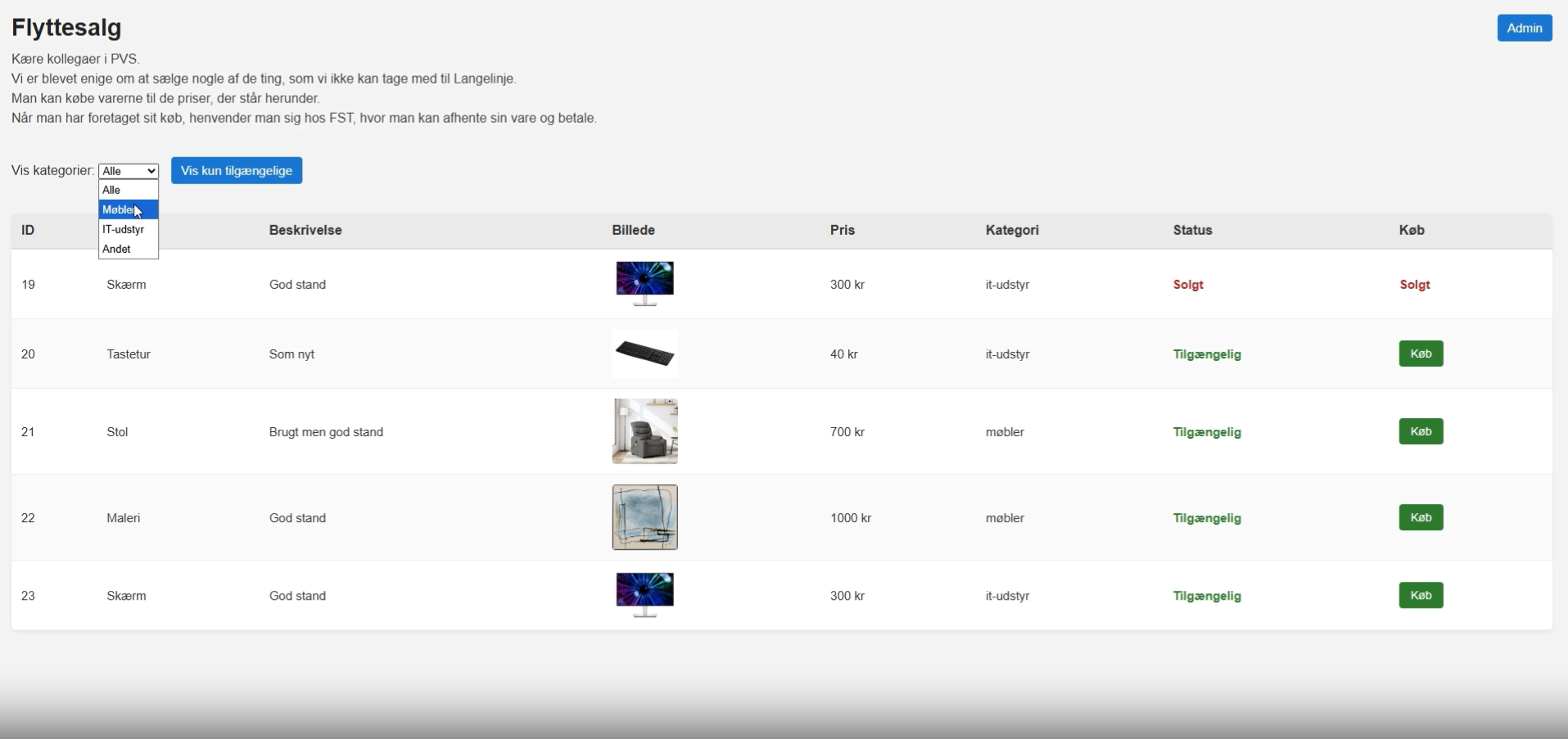
Task: Open the sold Skærm monitor thumbnail
Action: click(x=644, y=284)
